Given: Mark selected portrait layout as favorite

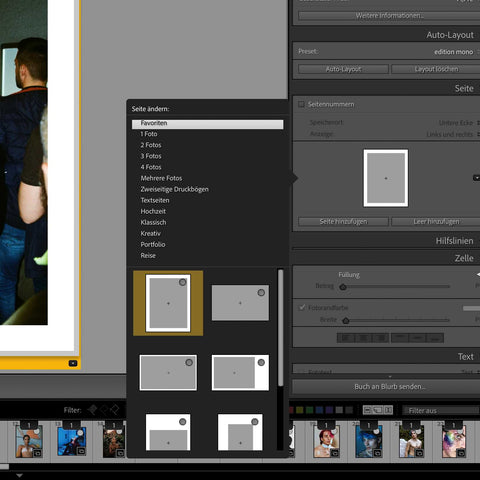Looking at the screenshot, I should click(x=182, y=282).
